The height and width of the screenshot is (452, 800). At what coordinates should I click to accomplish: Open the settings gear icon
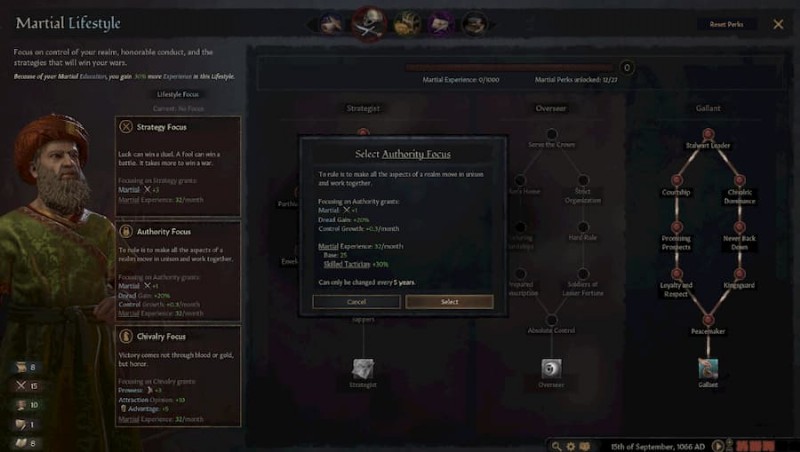pos(570,446)
